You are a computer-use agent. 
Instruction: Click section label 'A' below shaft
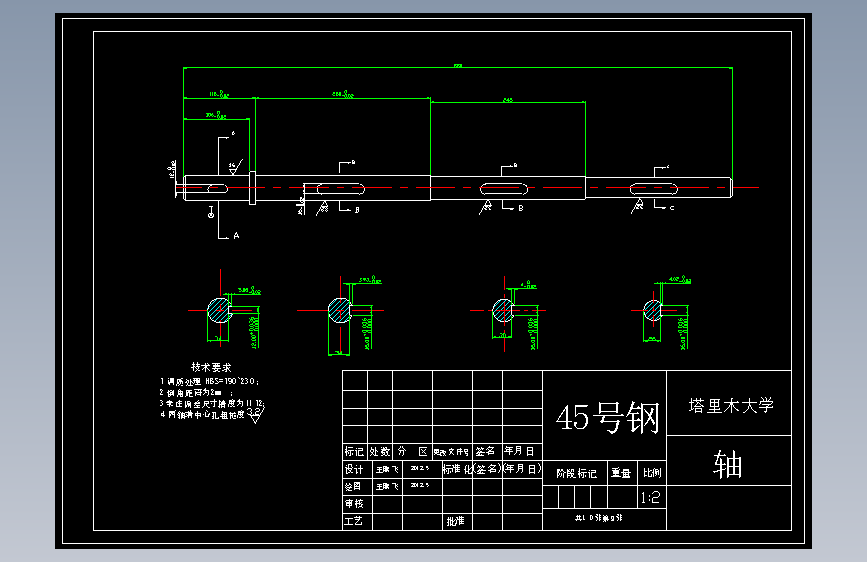pyautogui.click(x=236, y=236)
